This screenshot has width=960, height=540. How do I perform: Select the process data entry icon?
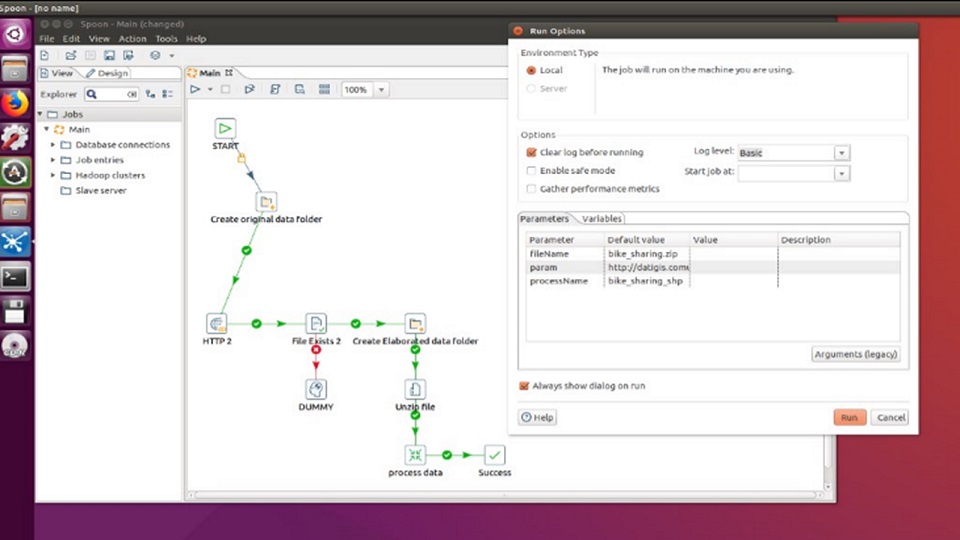(415, 455)
